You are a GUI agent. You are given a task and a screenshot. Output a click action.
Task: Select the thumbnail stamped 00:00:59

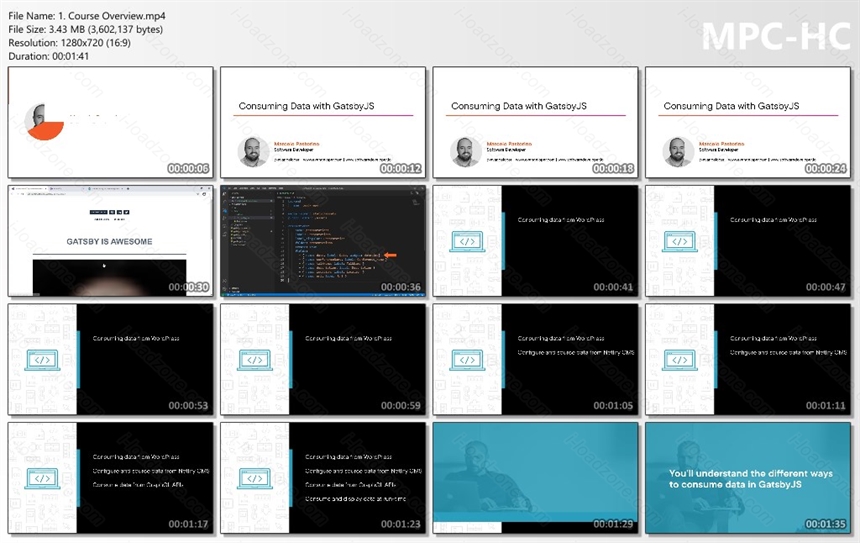[x=323, y=359]
